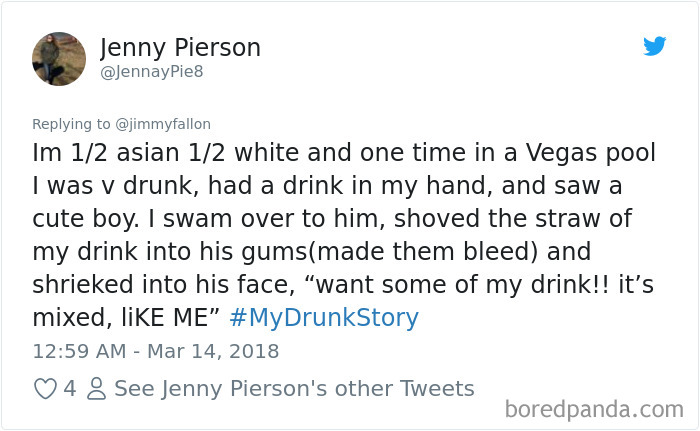This screenshot has height=431, width=700.
Task: Click the quoted phrase 'liKE ME'
Action: coord(166,318)
